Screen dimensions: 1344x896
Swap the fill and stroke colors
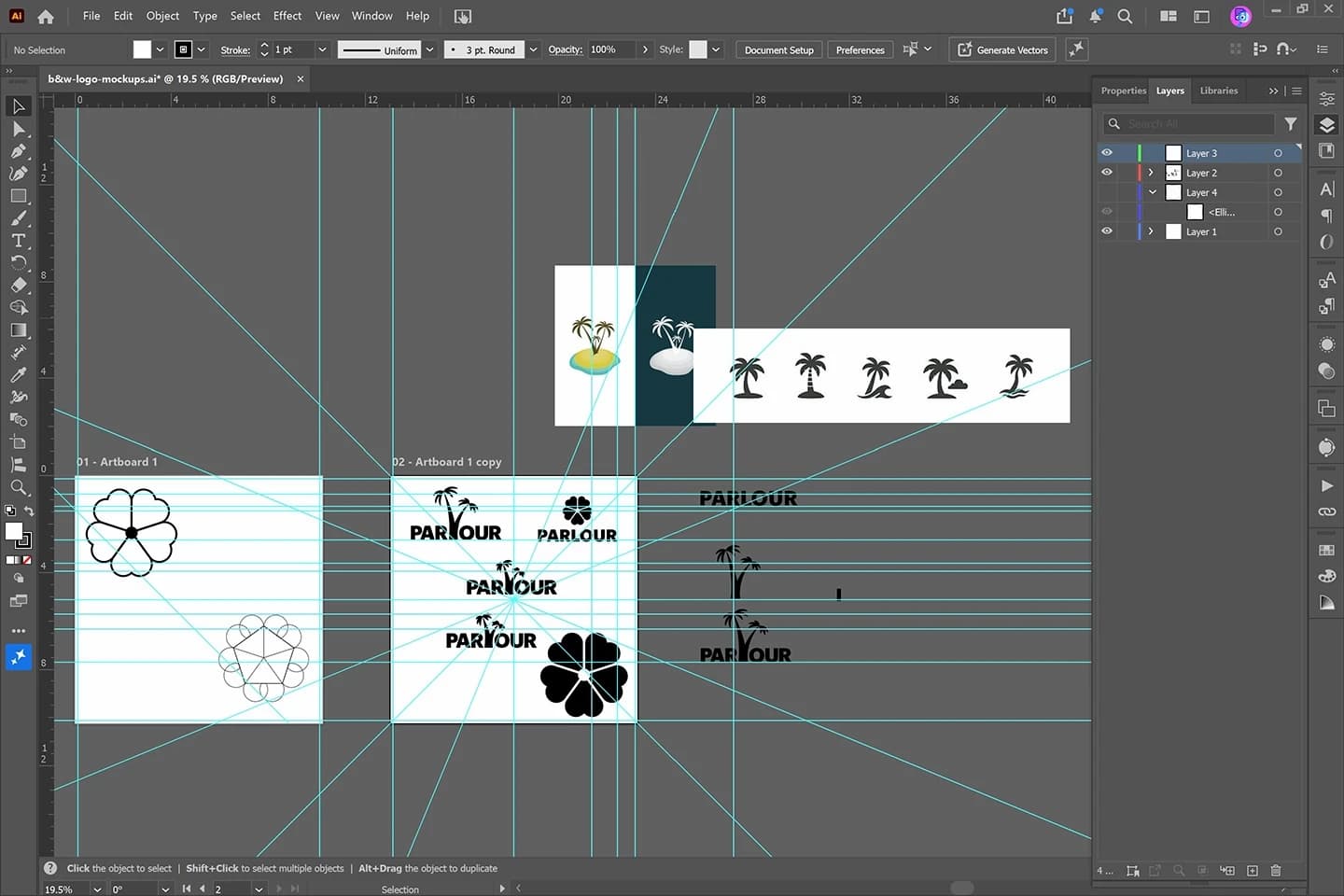(x=29, y=511)
